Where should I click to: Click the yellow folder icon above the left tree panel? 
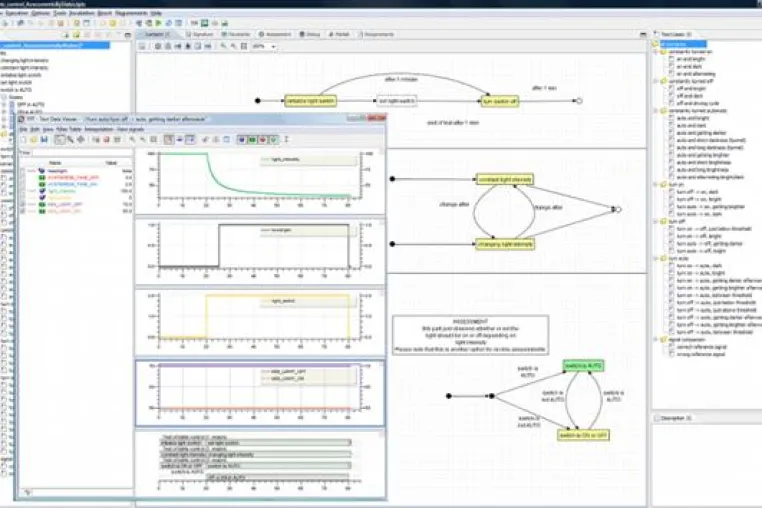point(76,35)
